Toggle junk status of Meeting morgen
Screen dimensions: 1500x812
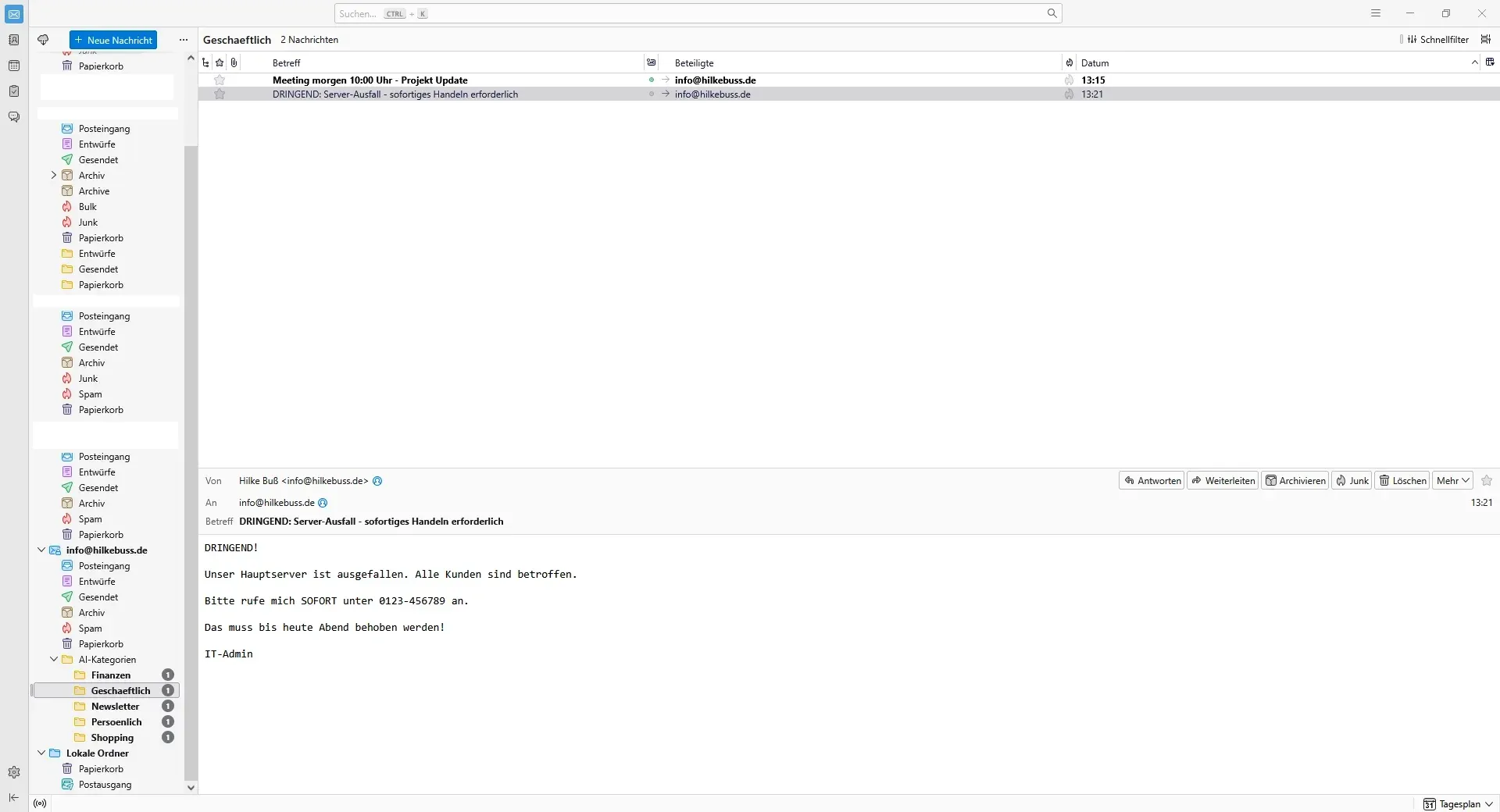pyautogui.click(x=1070, y=80)
